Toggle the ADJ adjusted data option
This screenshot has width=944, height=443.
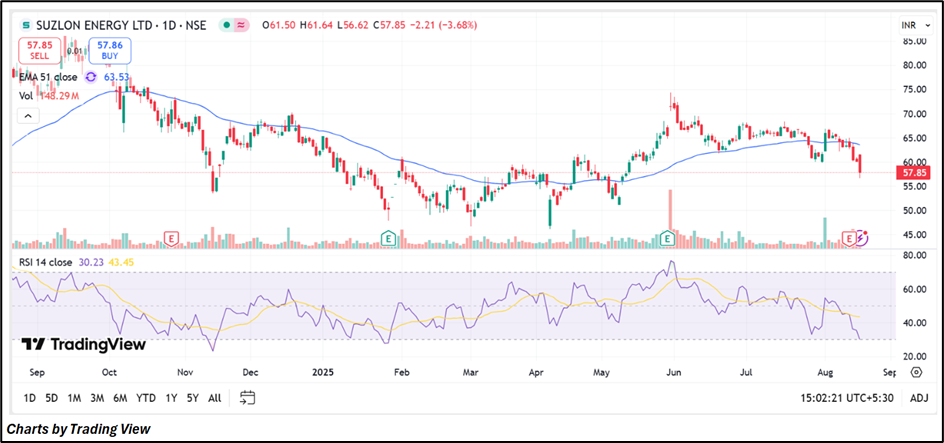[919, 398]
